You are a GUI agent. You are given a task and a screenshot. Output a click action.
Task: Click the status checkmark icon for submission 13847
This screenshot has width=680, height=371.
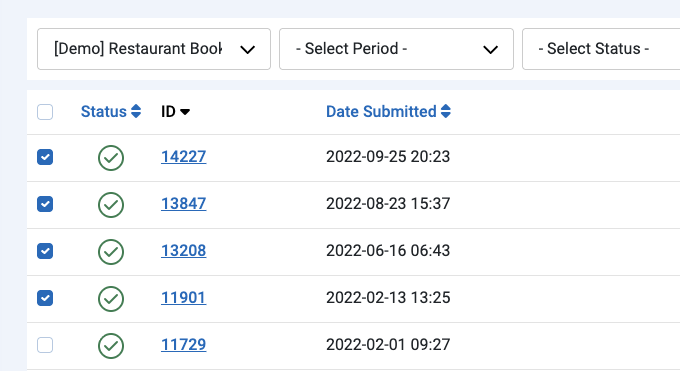111,204
